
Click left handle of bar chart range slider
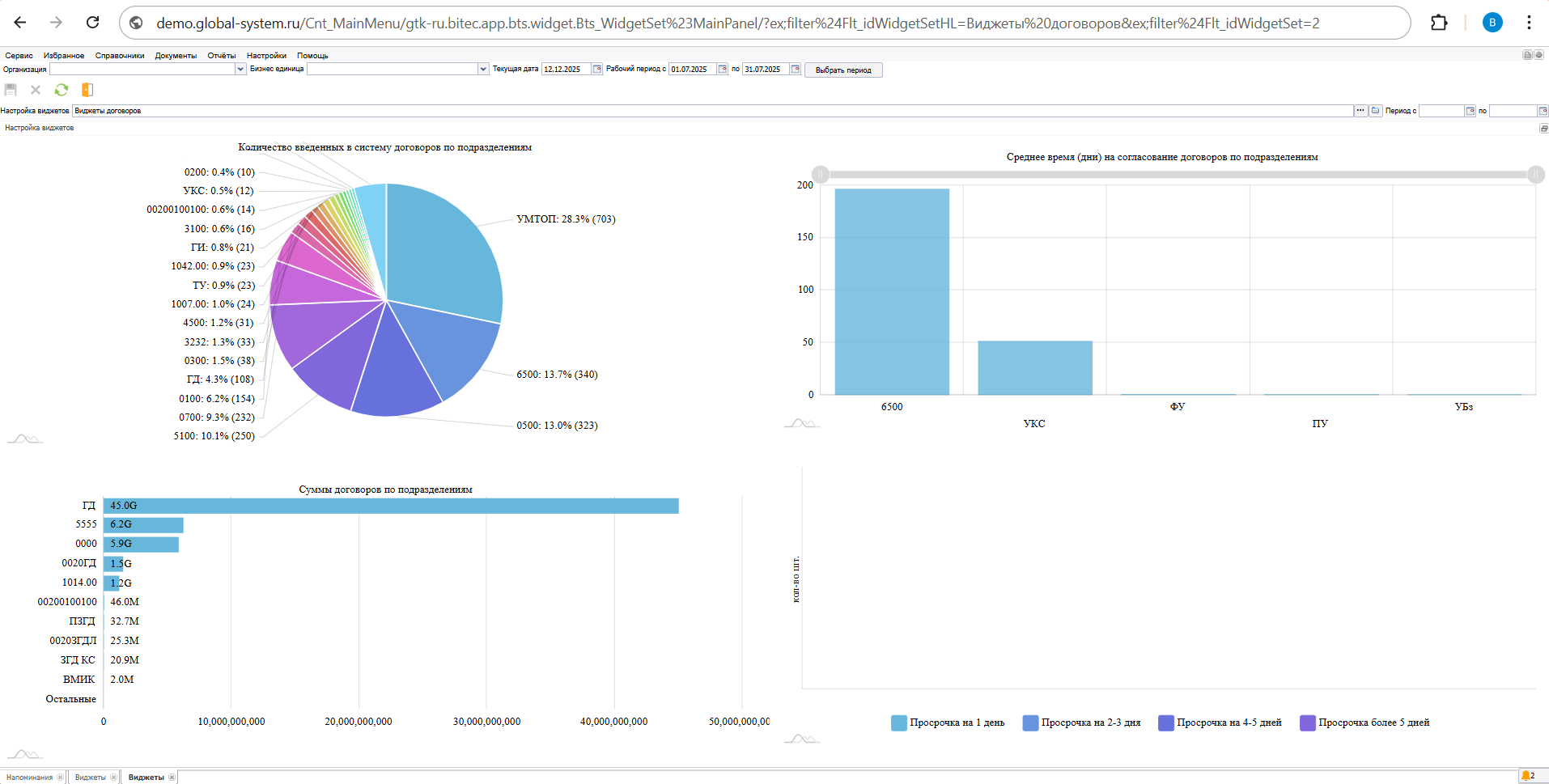click(x=821, y=174)
